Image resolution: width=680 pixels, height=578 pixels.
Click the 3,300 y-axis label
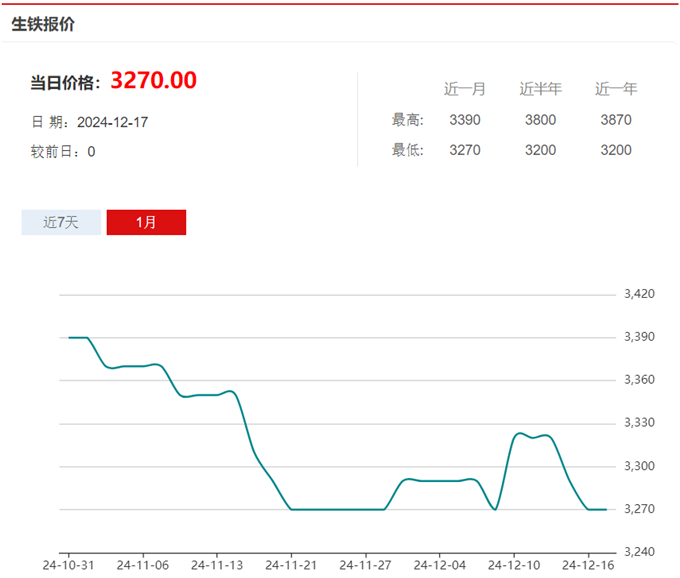639,466
